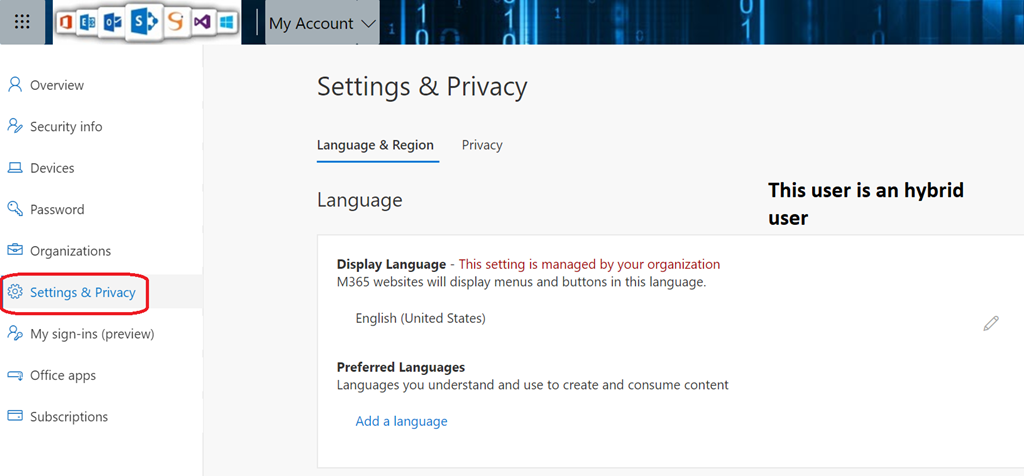
Task: Open Devices from the left navigation
Action: (x=52, y=168)
